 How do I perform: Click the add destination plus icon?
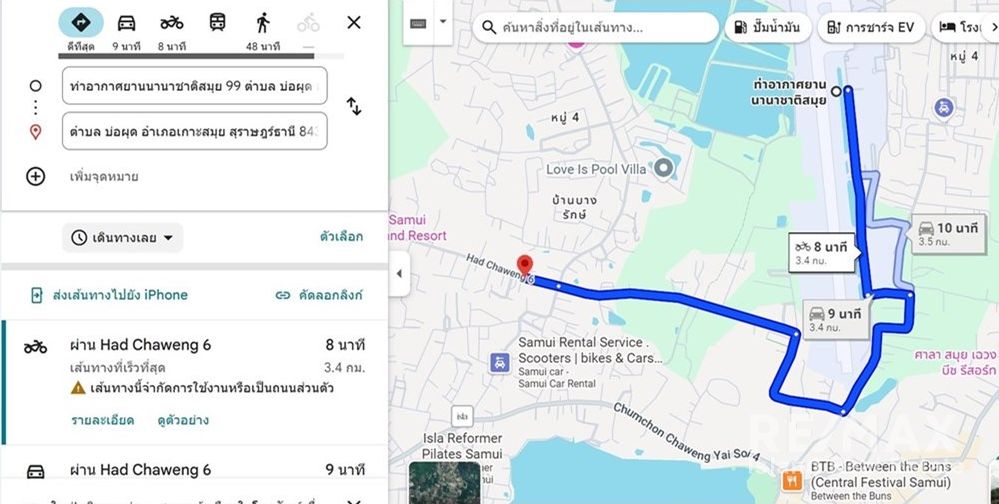(36, 177)
